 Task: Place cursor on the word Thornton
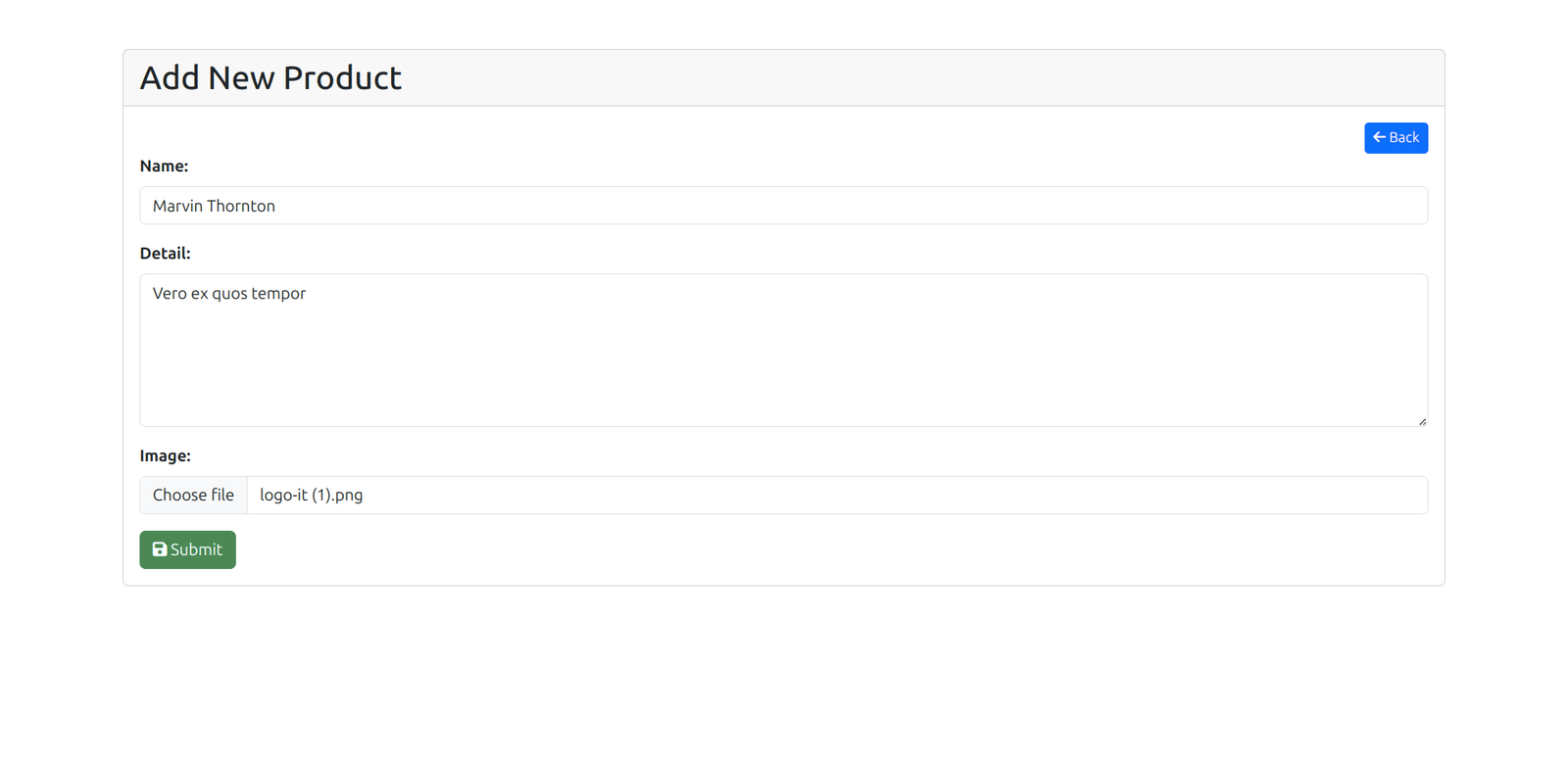pyautogui.click(x=241, y=206)
